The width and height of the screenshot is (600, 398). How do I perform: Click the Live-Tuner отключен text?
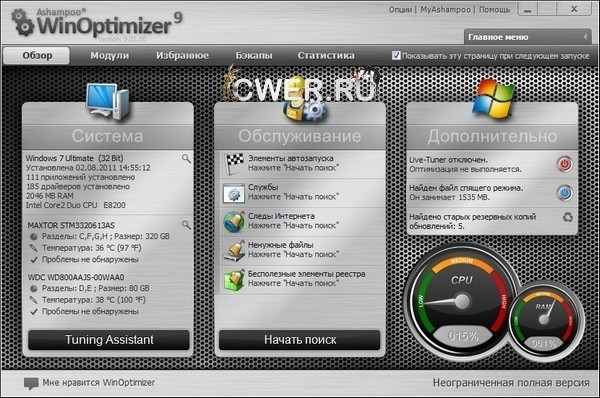[x=448, y=160]
